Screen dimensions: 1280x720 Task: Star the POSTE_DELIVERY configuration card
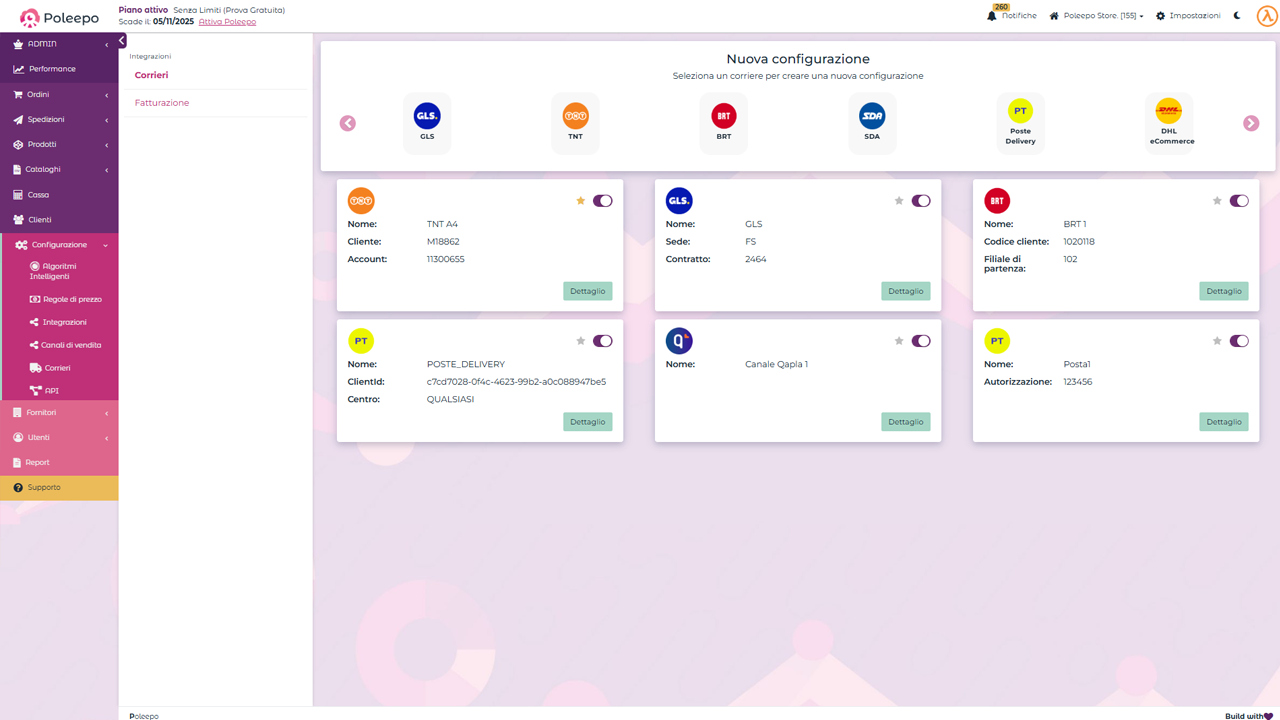(581, 341)
